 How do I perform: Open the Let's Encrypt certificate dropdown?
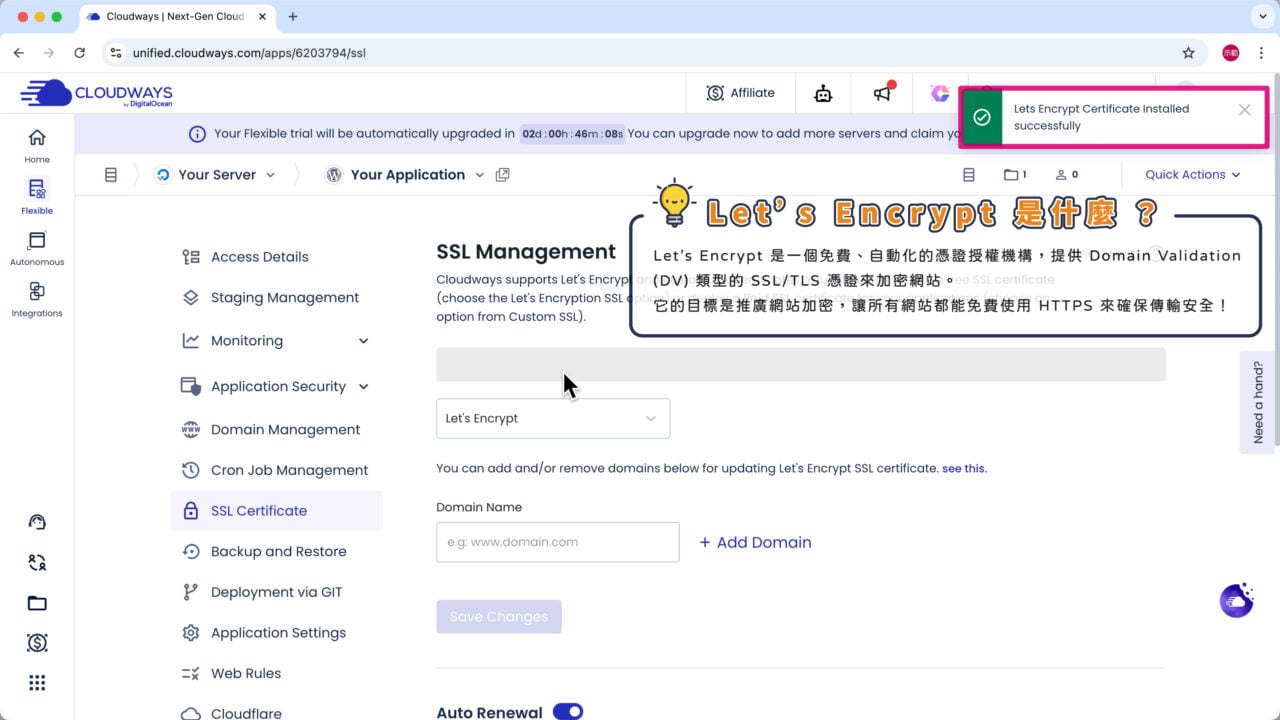point(552,418)
